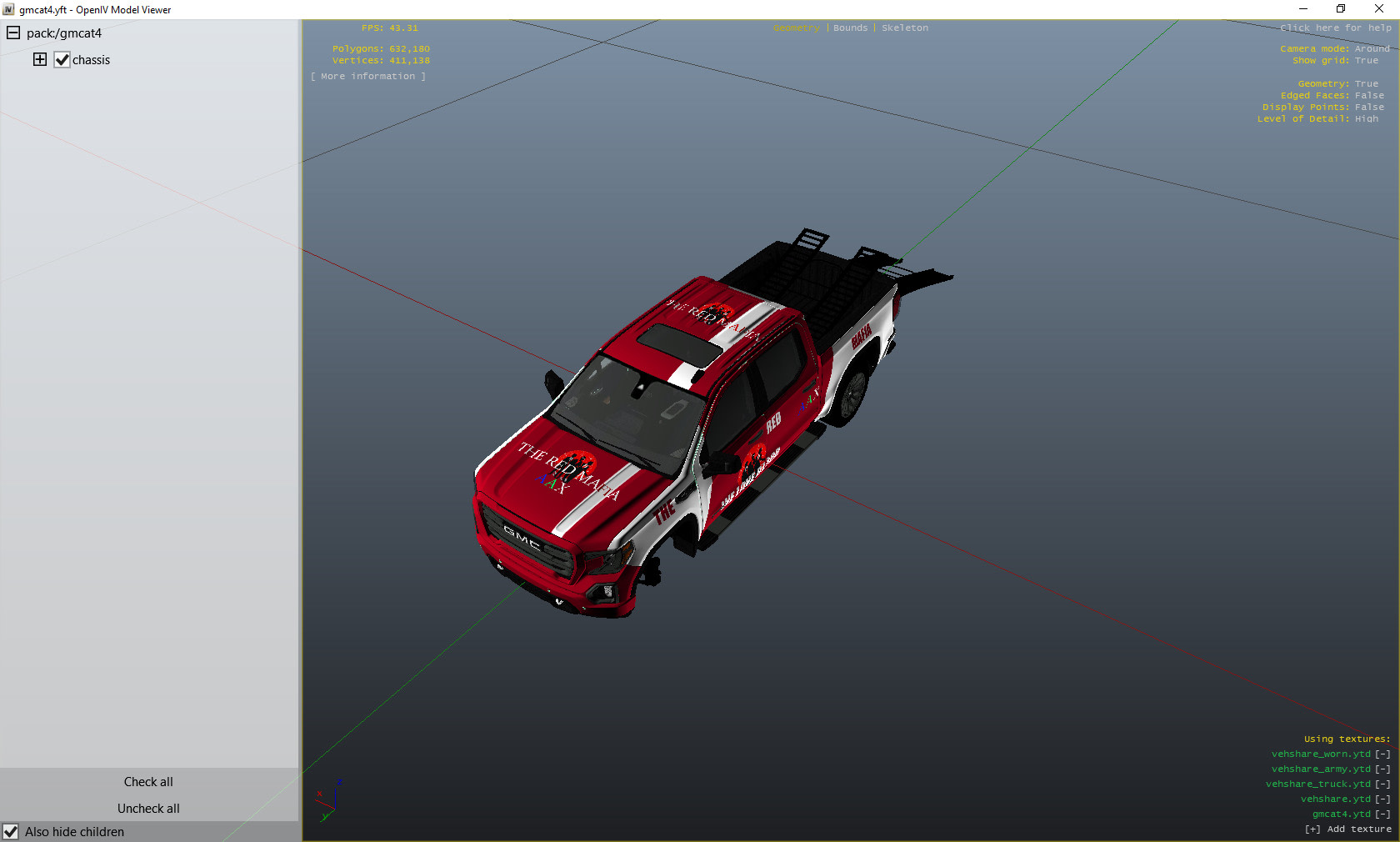Select the pack/gmcat4 root label
1400x842 pixels.
coord(64,33)
